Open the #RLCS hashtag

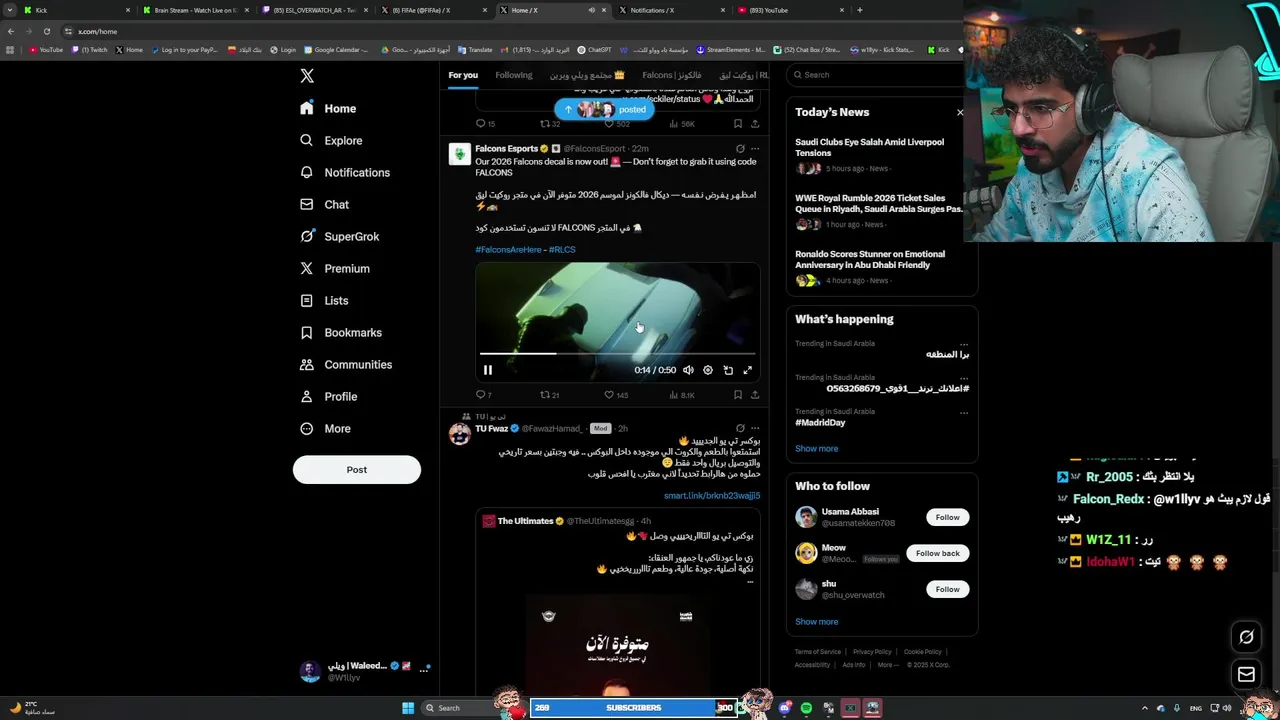tap(562, 250)
